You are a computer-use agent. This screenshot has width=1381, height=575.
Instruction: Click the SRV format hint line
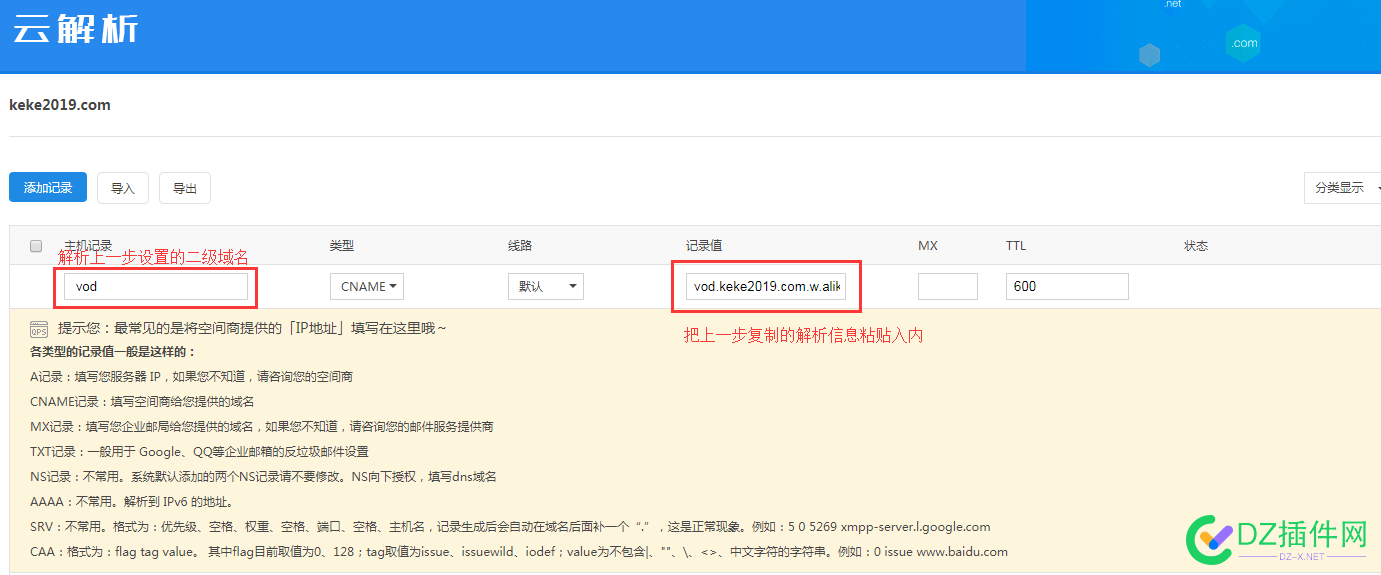510,527
